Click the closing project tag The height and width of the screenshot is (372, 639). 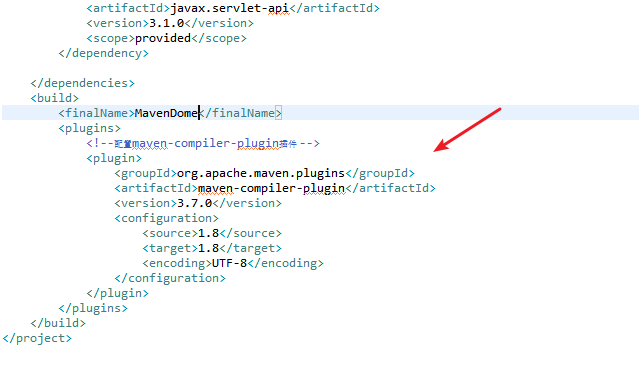click(37, 339)
